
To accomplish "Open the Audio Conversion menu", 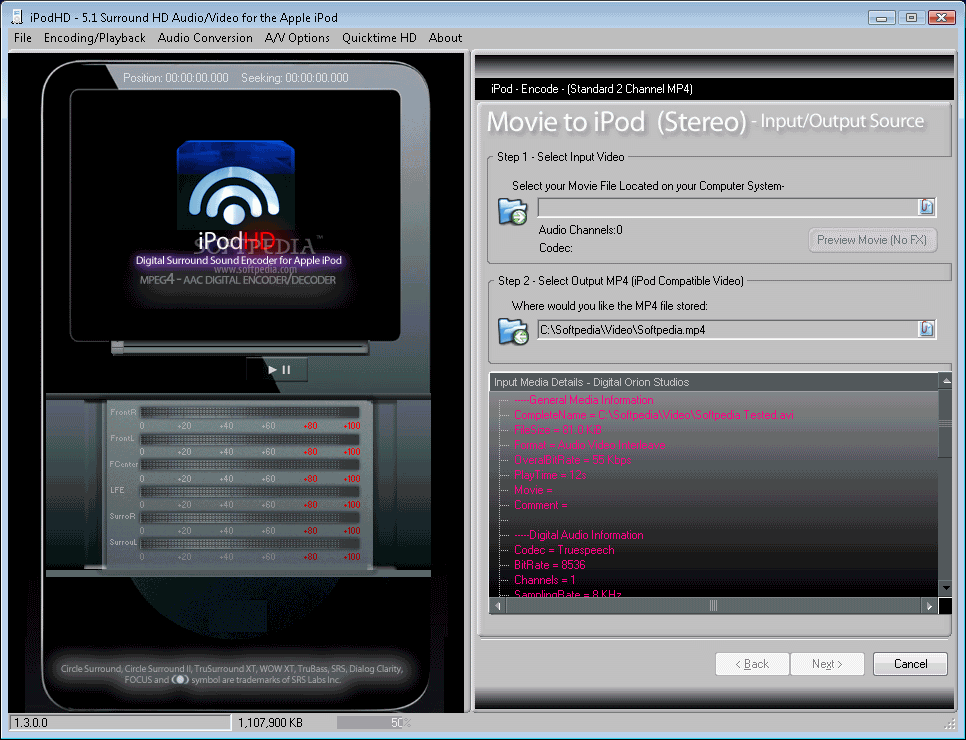I will point(205,38).
